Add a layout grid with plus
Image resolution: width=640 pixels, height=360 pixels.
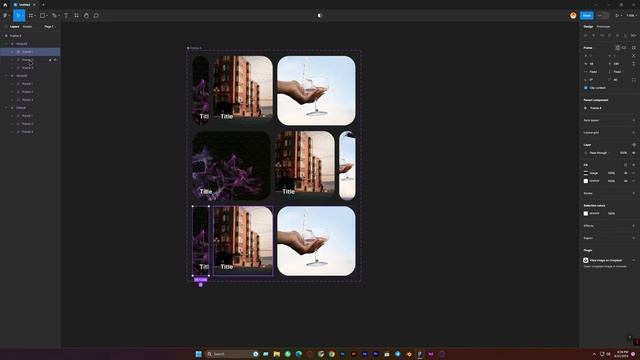(634, 133)
